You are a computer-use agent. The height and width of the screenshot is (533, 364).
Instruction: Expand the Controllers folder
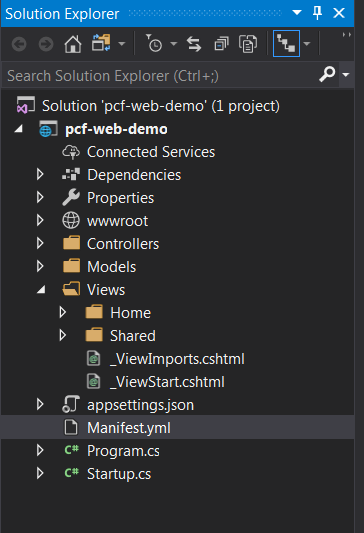click(40, 243)
